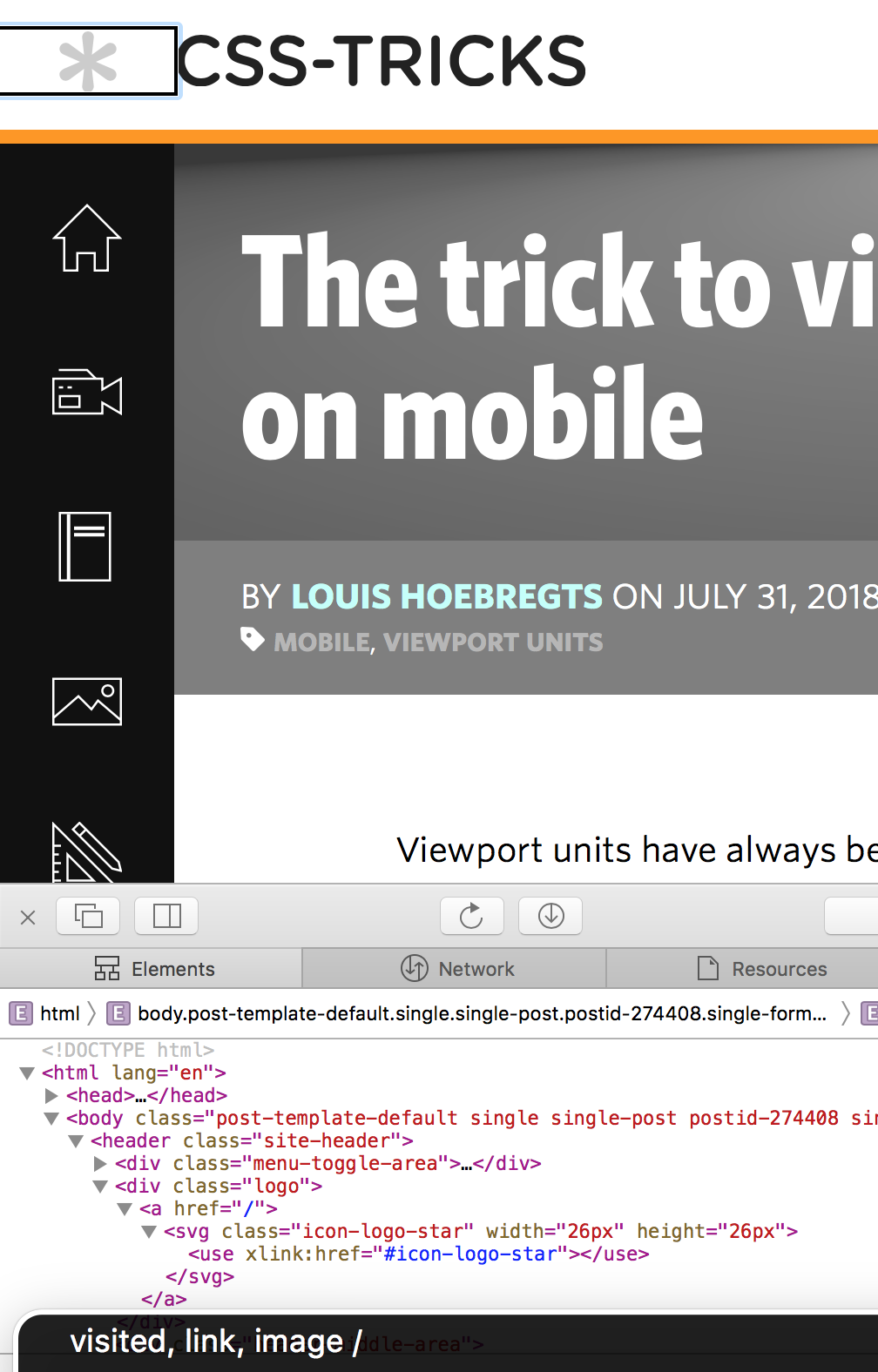
Task: Expand the div menu-toggle-area node
Action: (x=100, y=1164)
